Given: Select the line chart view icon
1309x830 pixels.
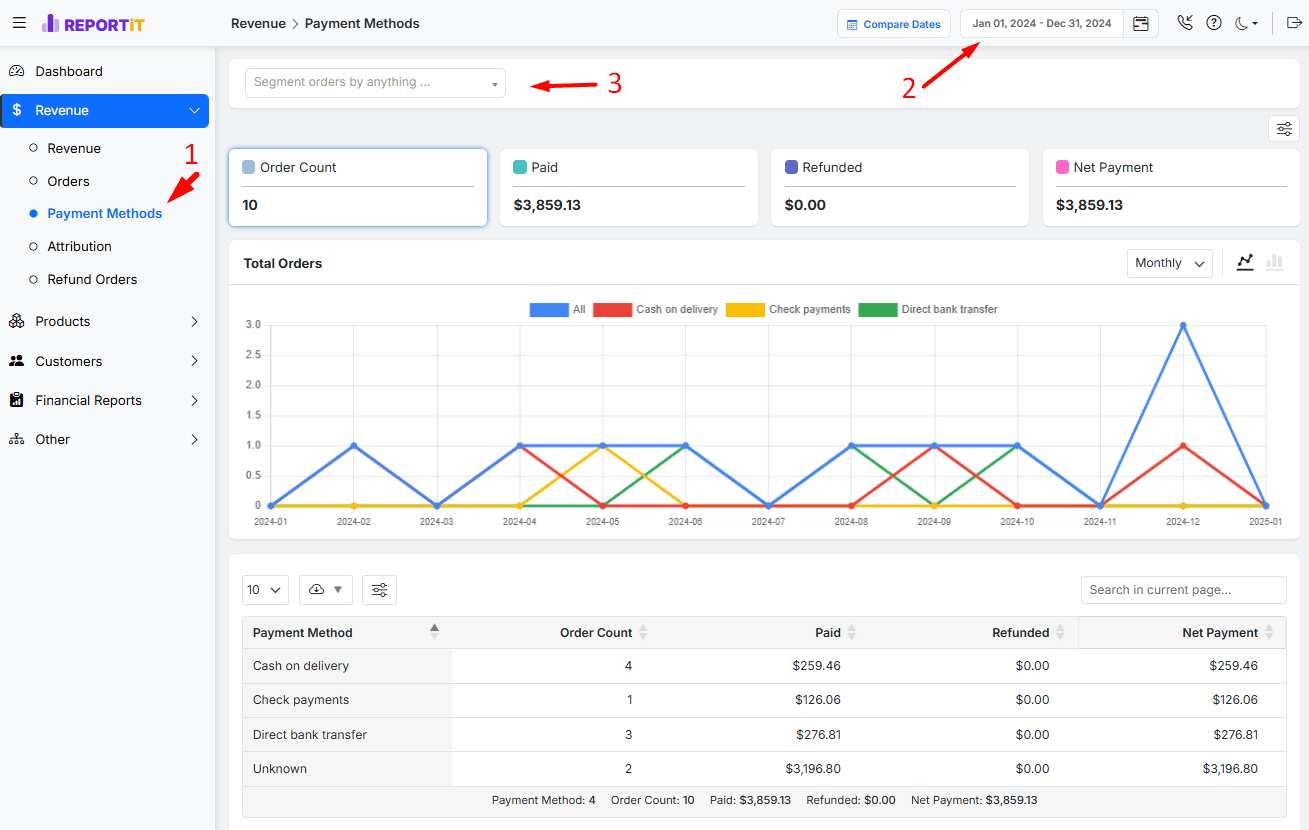Looking at the screenshot, I should pyautogui.click(x=1245, y=262).
